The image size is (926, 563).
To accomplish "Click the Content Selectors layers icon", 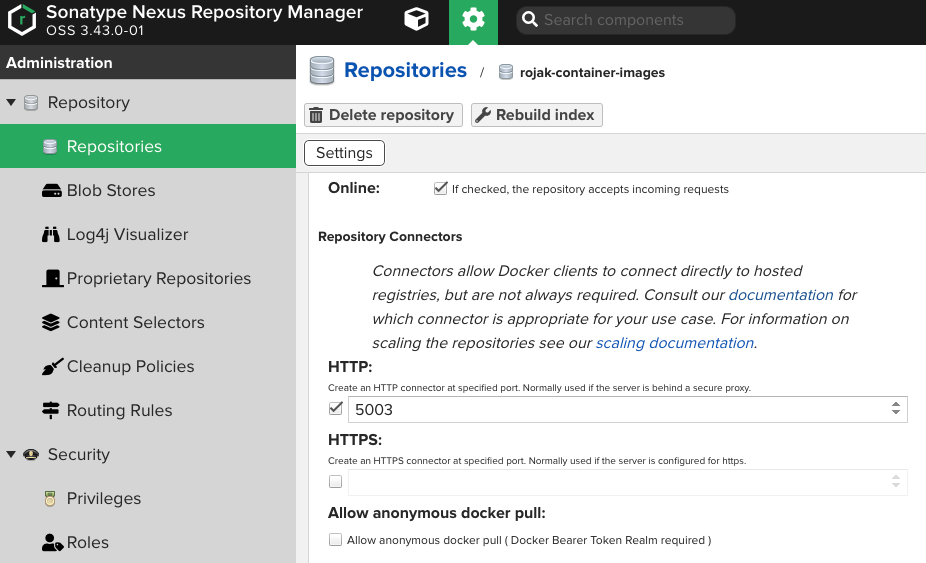I will 51,323.
